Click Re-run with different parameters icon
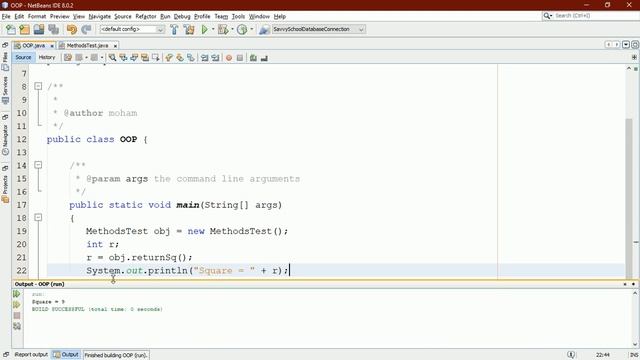640x360 pixels. point(17,305)
